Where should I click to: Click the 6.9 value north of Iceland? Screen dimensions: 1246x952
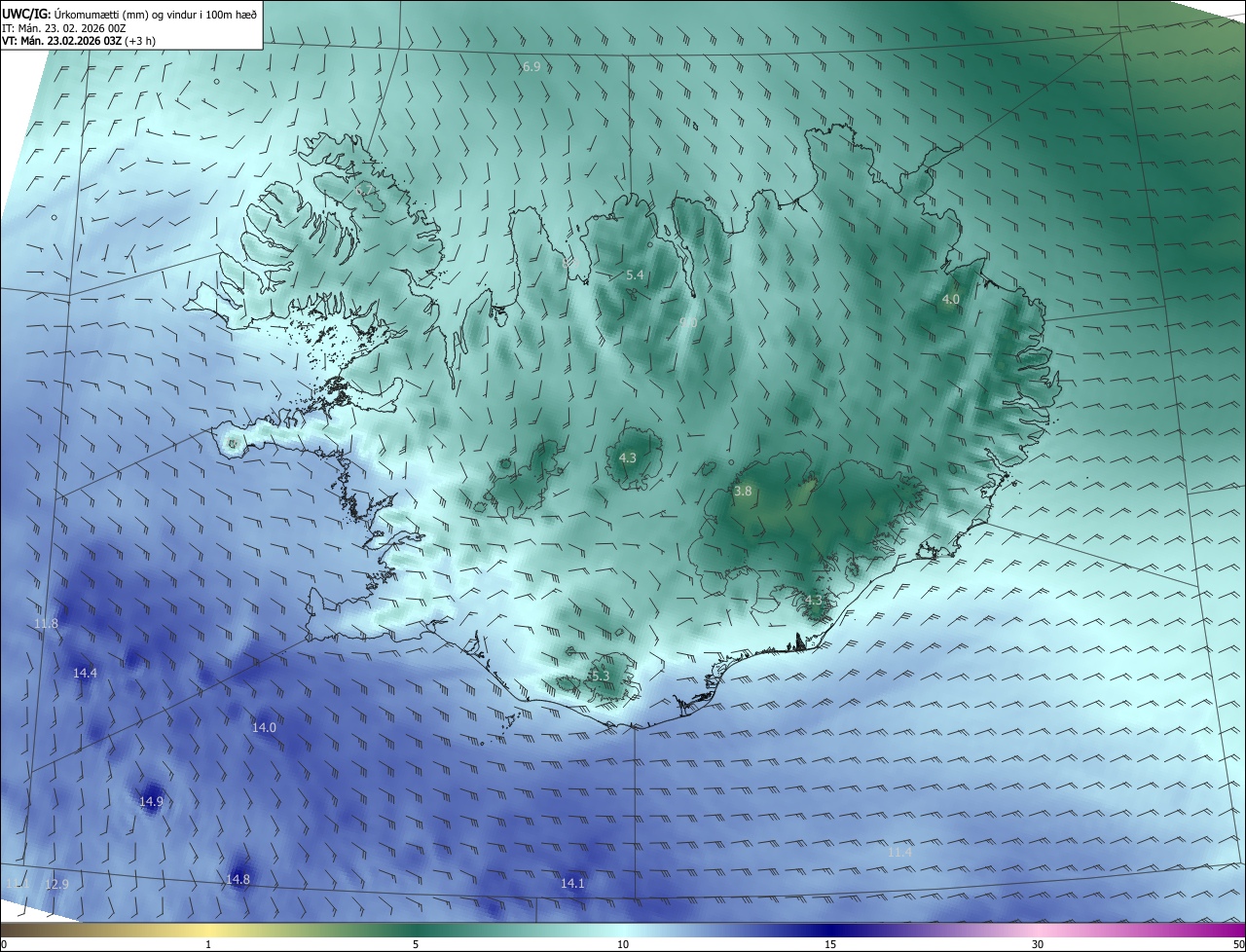pyautogui.click(x=531, y=67)
